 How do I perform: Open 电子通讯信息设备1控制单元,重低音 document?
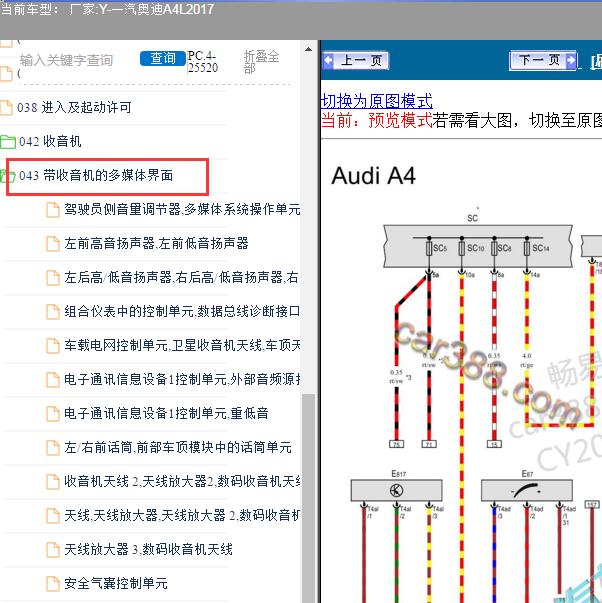[x=166, y=413]
